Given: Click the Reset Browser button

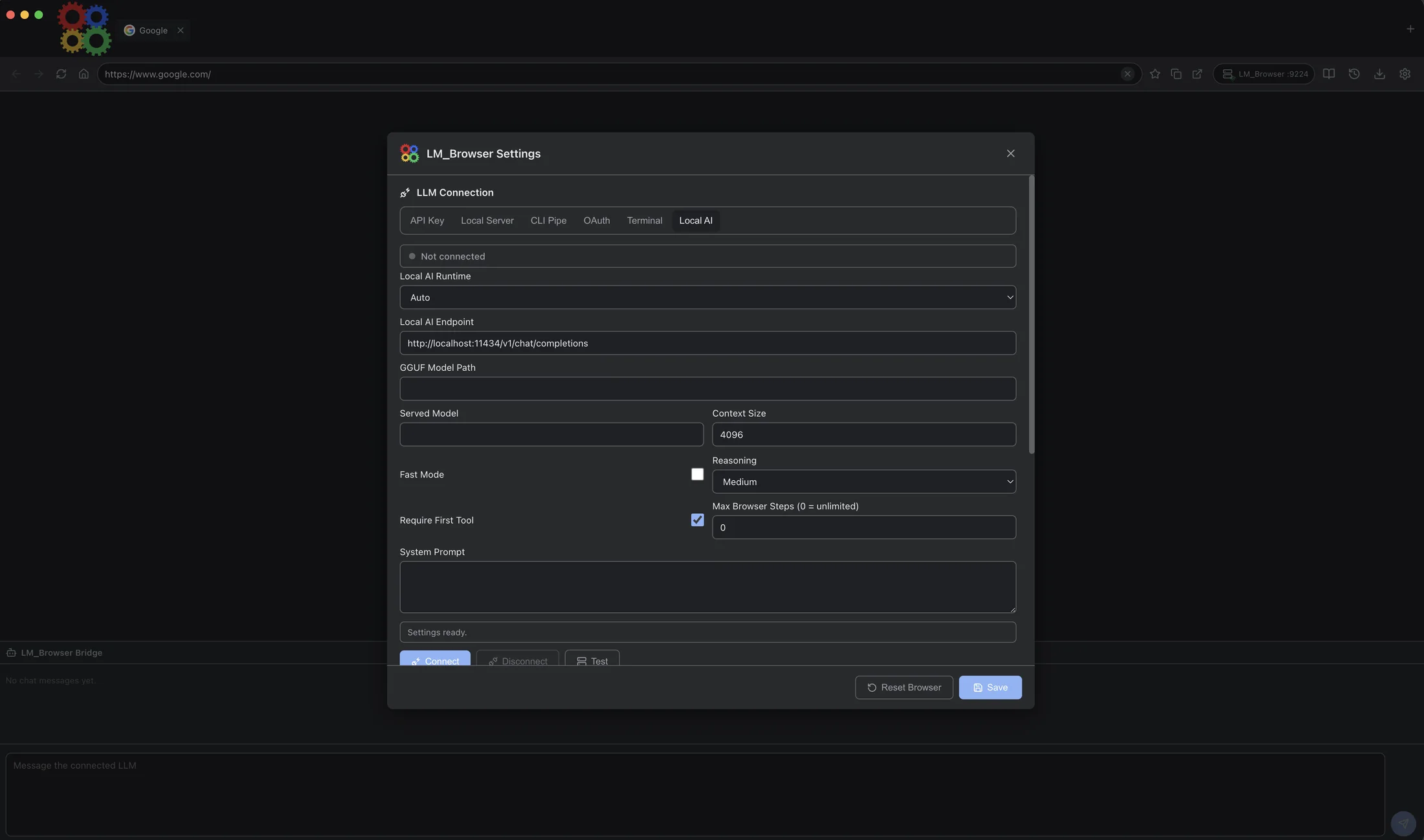Looking at the screenshot, I should (x=904, y=687).
